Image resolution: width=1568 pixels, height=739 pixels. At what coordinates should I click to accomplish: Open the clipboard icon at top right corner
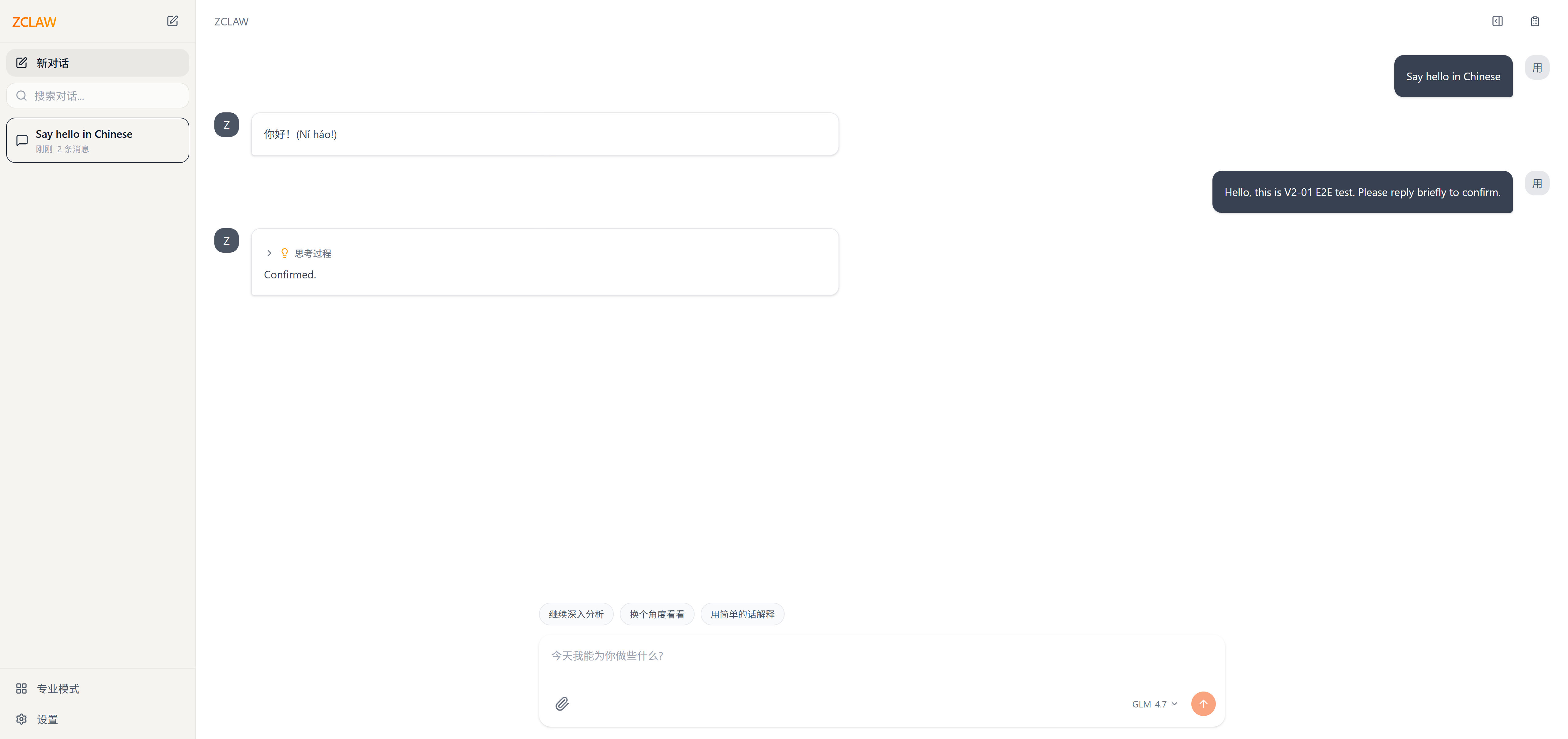click(x=1535, y=21)
